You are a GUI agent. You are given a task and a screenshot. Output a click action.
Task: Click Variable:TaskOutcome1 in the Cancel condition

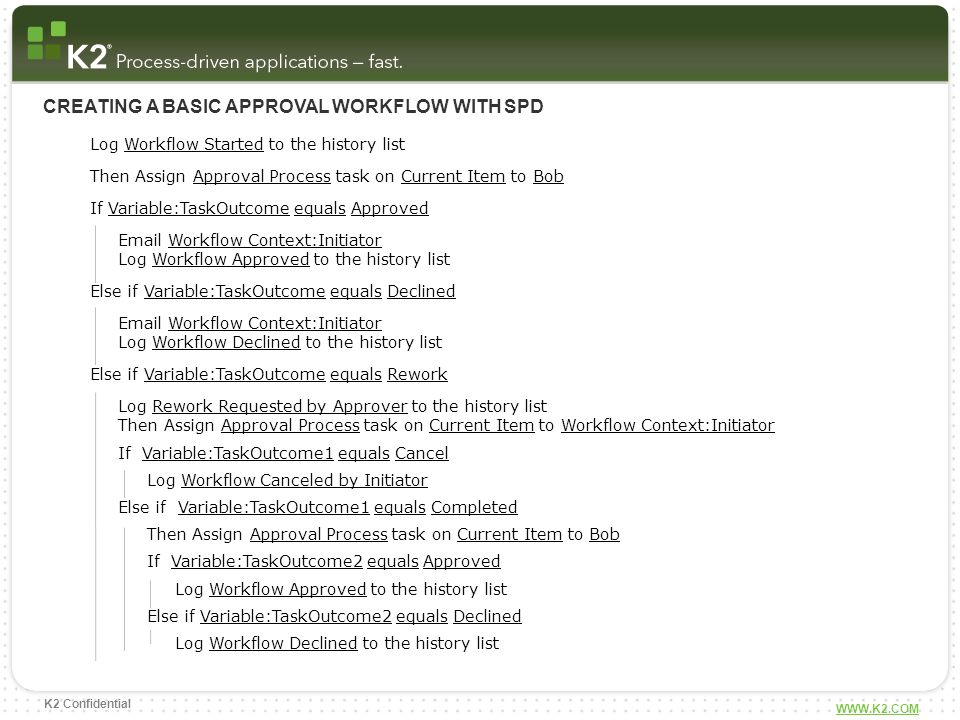pyautogui.click(x=238, y=453)
